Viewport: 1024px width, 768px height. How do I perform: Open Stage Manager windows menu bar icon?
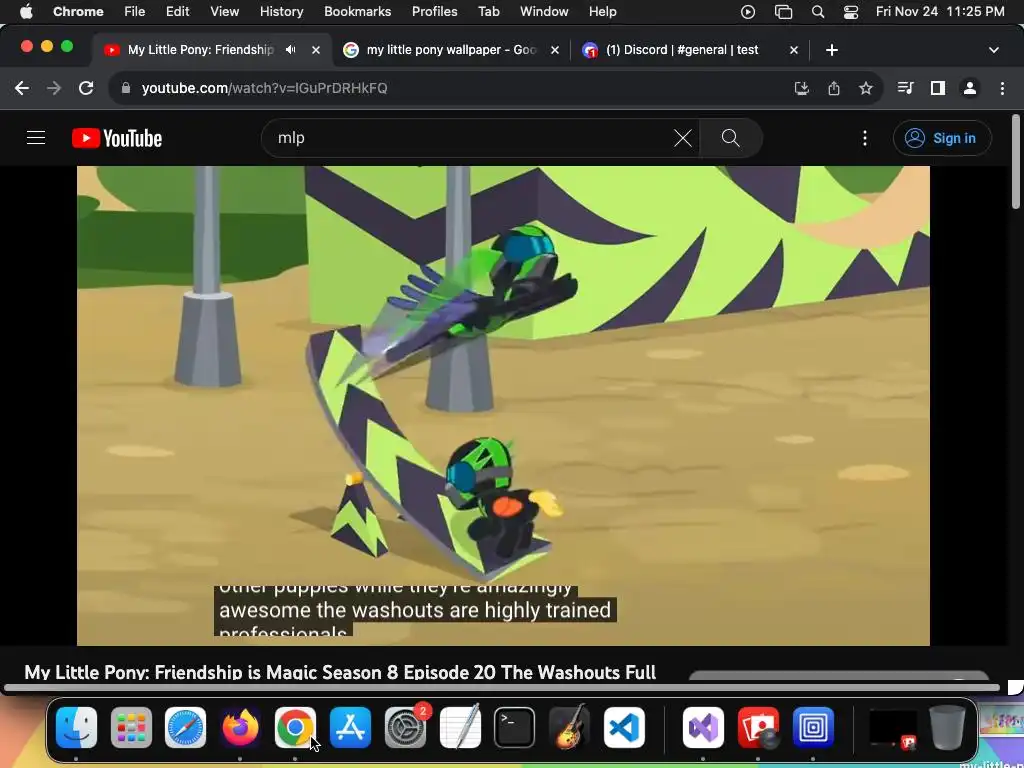(783, 12)
